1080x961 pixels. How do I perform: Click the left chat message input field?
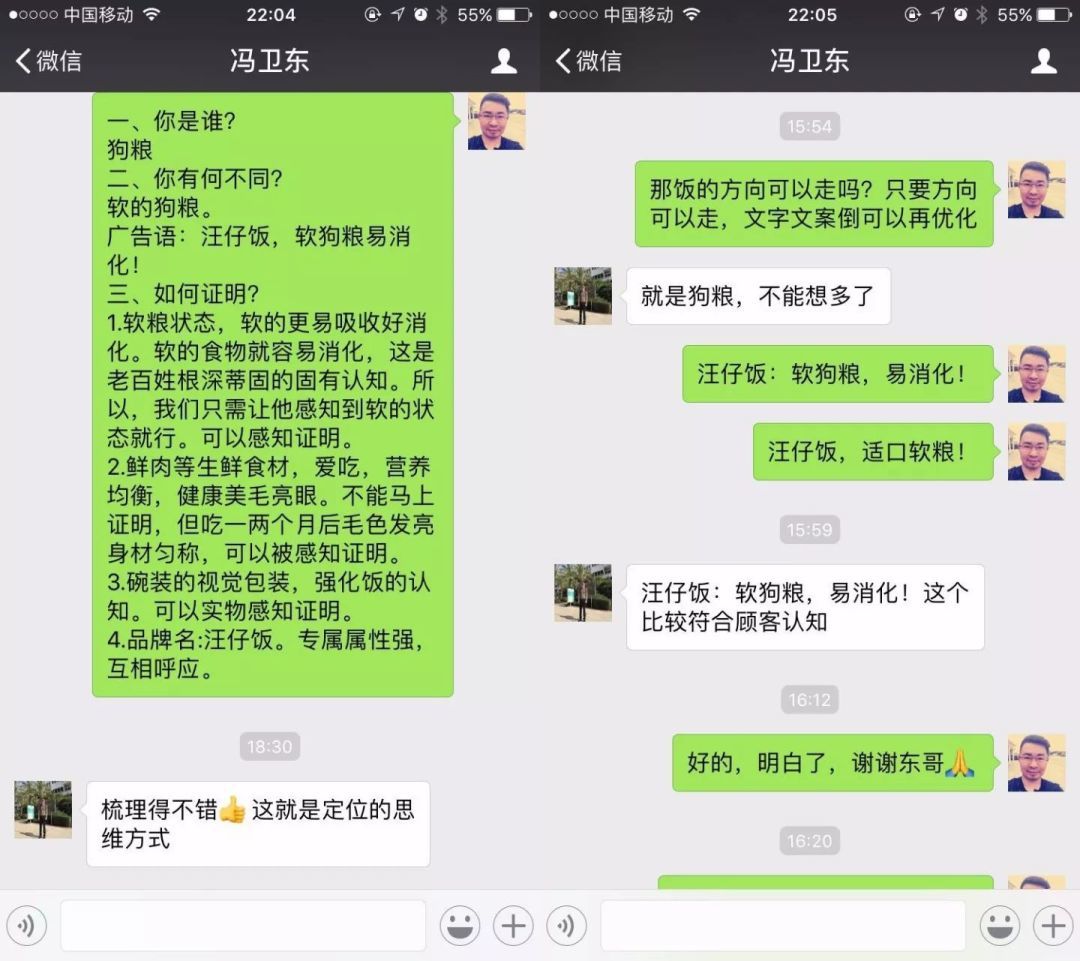point(243,925)
